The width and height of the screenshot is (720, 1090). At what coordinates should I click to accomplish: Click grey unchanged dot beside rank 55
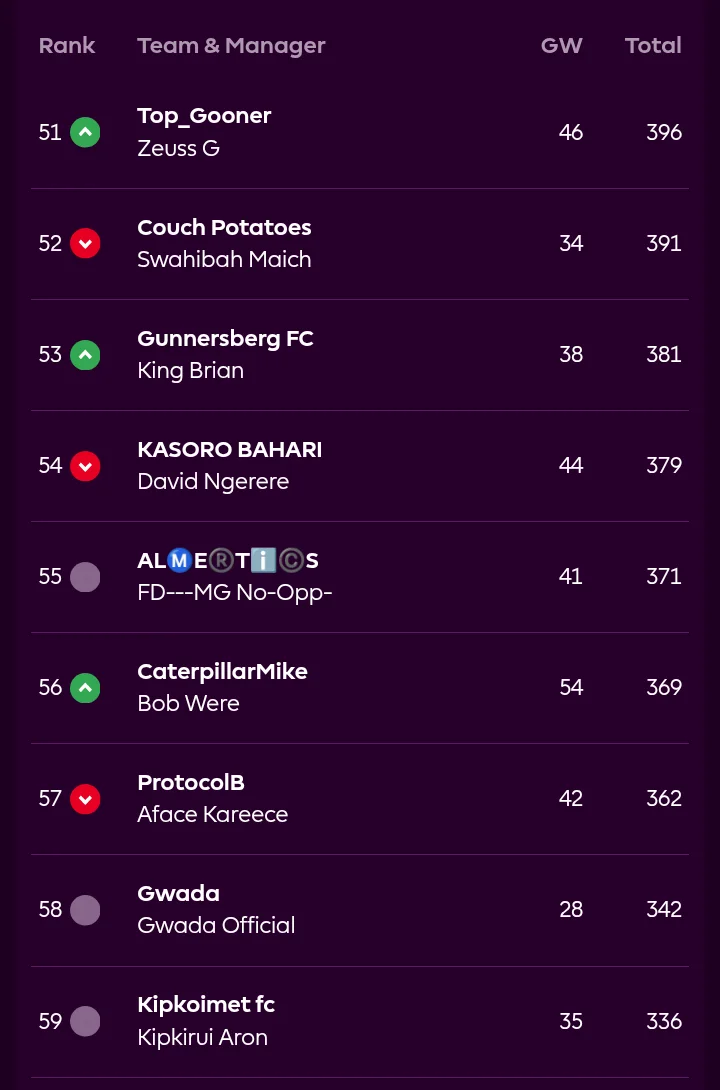pos(85,577)
